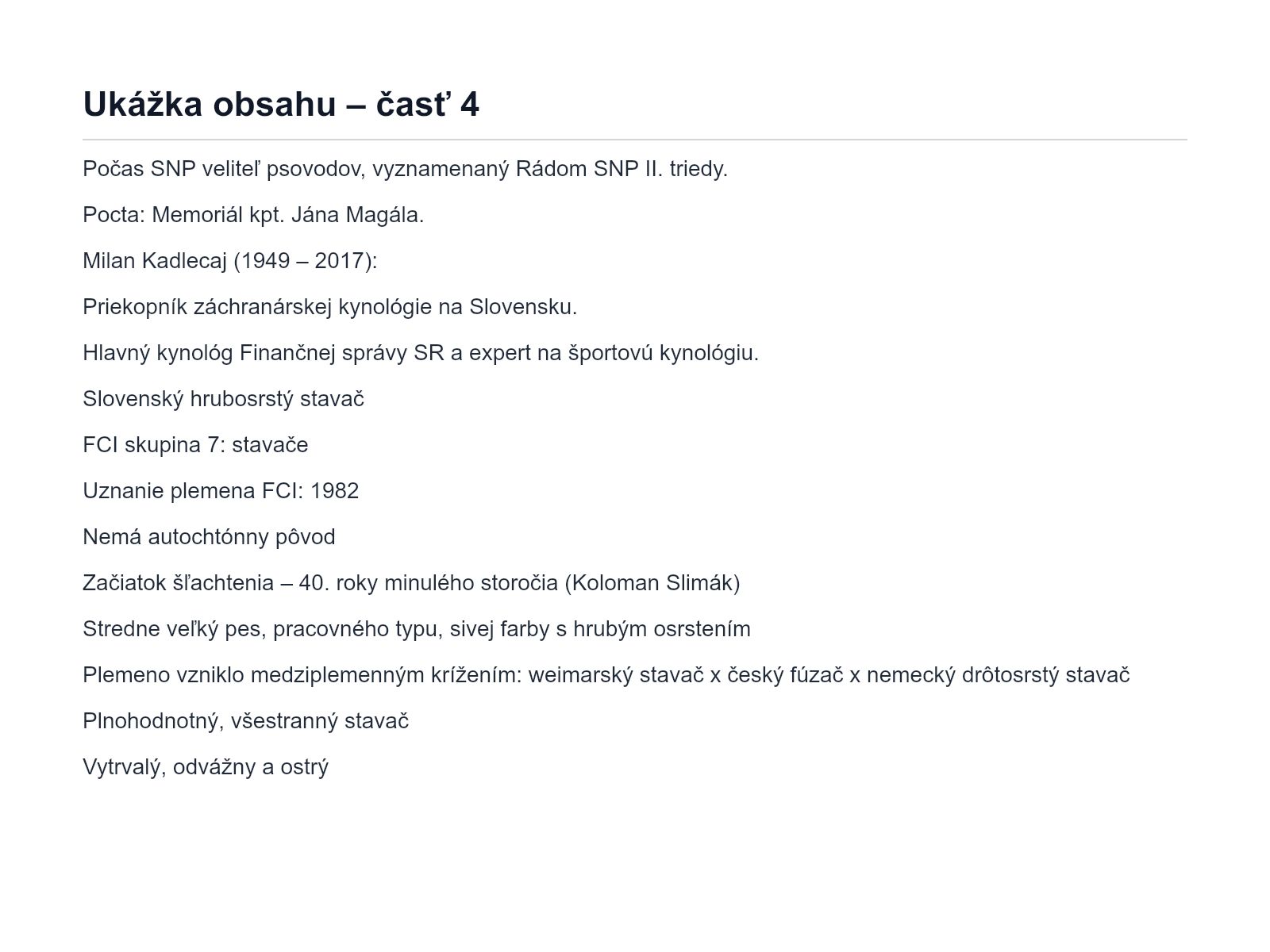Click the 'Plnohodnotný, všestranný stavač' line
The width and height of the screenshot is (1270, 952).
click(x=246, y=721)
